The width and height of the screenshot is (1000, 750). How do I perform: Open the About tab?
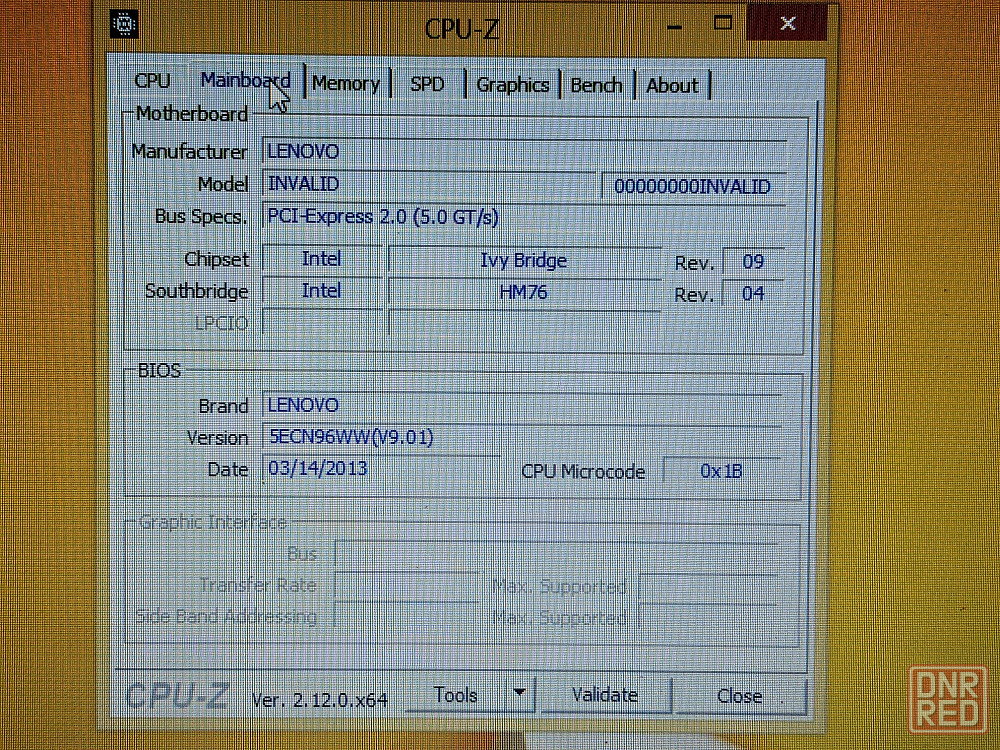672,85
